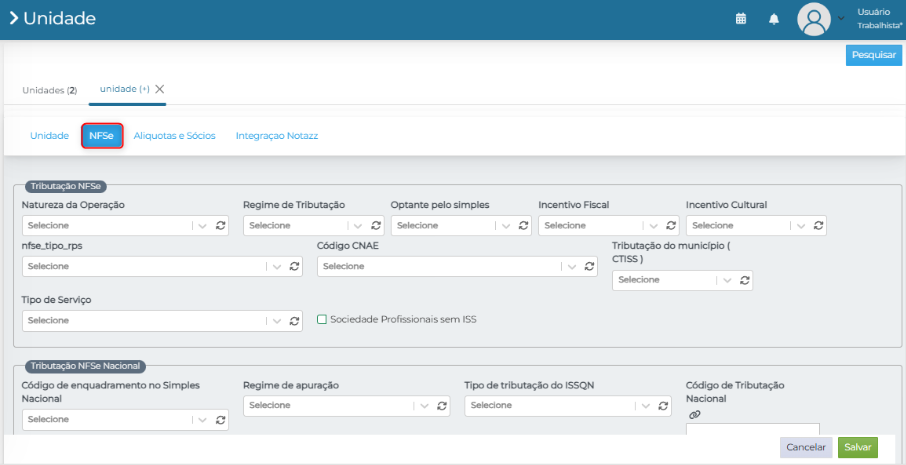Refresh nfse_tipo_rps options
This screenshot has height=465, width=906.
coord(294,266)
